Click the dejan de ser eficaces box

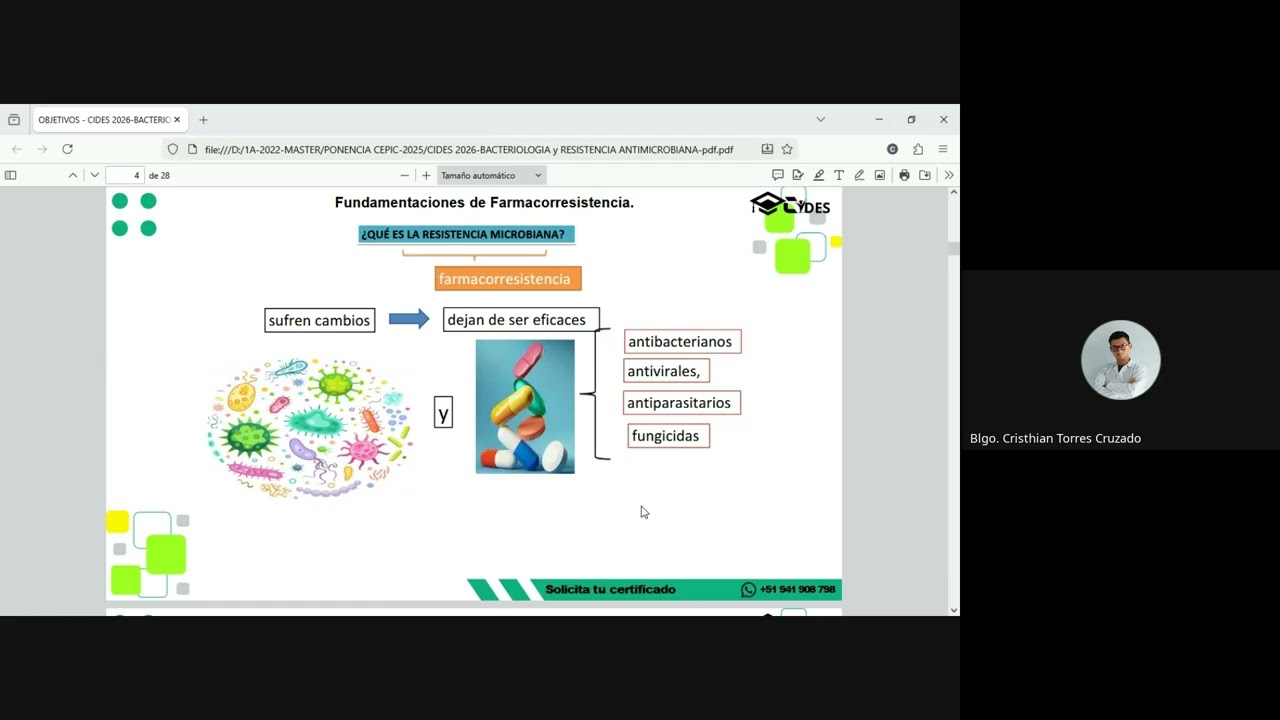pyautogui.click(x=521, y=320)
